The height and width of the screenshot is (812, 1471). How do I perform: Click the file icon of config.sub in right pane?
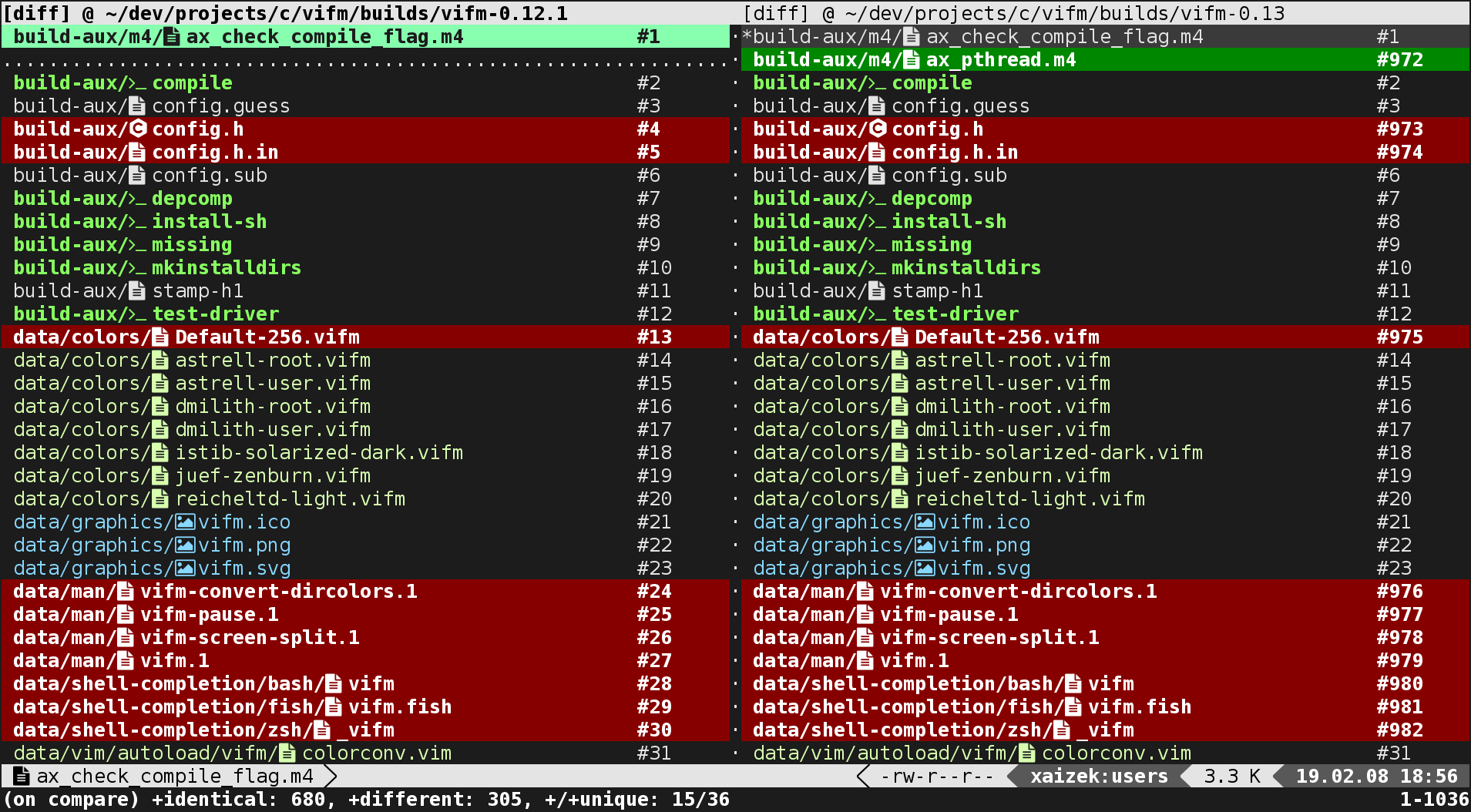tap(877, 176)
